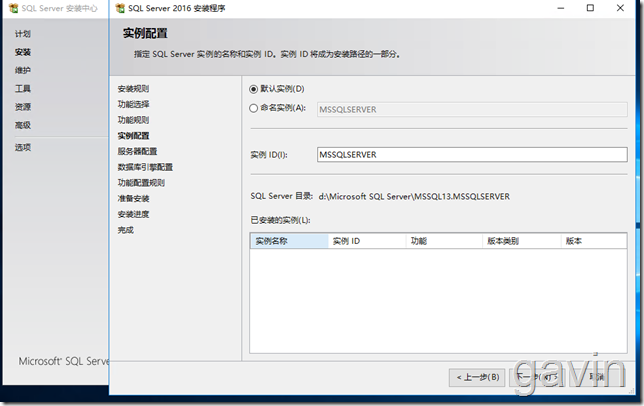The width and height of the screenshot is (644, 406).
Task: Click the 安装进度 step in wizard list
Action: (133, 214)
